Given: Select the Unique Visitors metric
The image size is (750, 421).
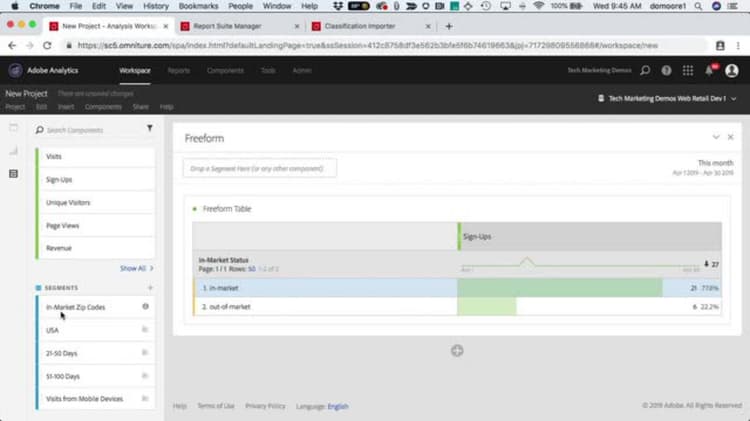Looking at the screenshot, I should [x=96, y=202].
